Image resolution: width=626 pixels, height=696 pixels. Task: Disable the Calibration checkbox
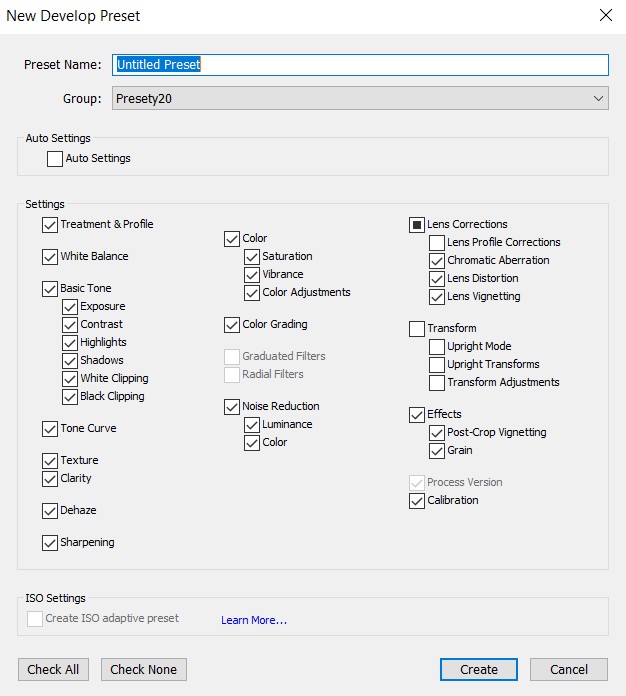tap(416, 501)
